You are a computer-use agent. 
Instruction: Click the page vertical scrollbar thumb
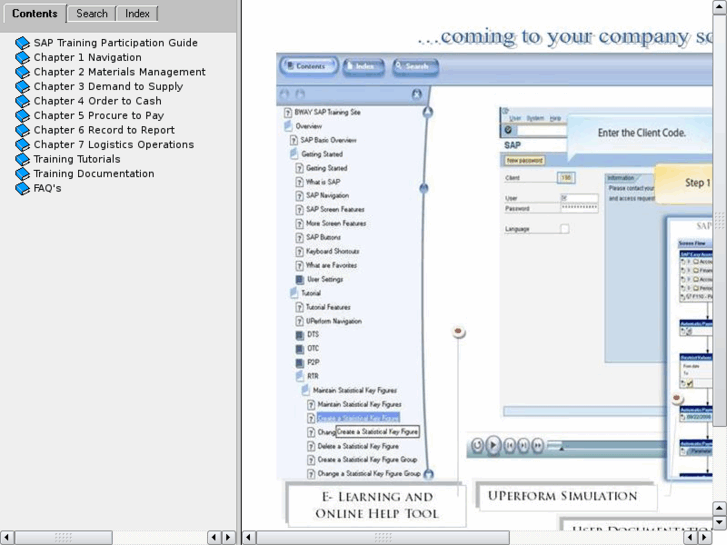pyautogui.click(x=720, y=220)
